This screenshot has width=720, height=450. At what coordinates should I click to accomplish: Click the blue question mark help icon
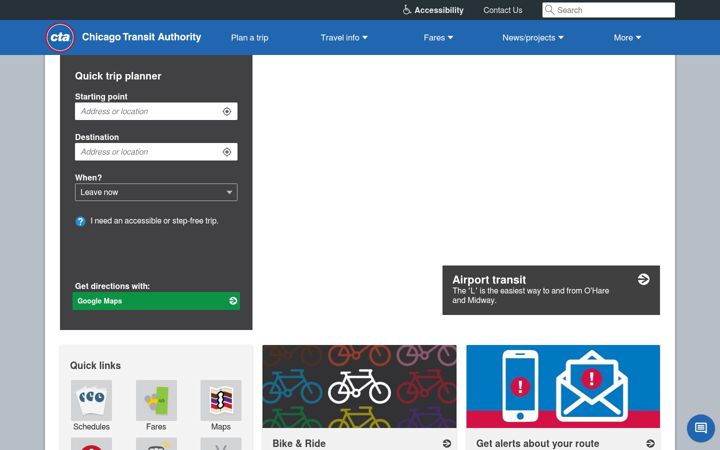pyautogui.click(x=80, y=222)
